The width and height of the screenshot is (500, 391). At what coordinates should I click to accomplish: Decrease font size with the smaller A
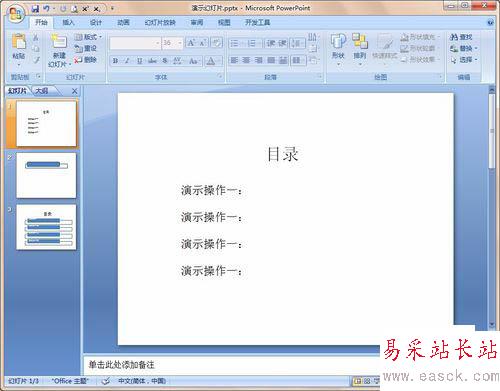203,43
